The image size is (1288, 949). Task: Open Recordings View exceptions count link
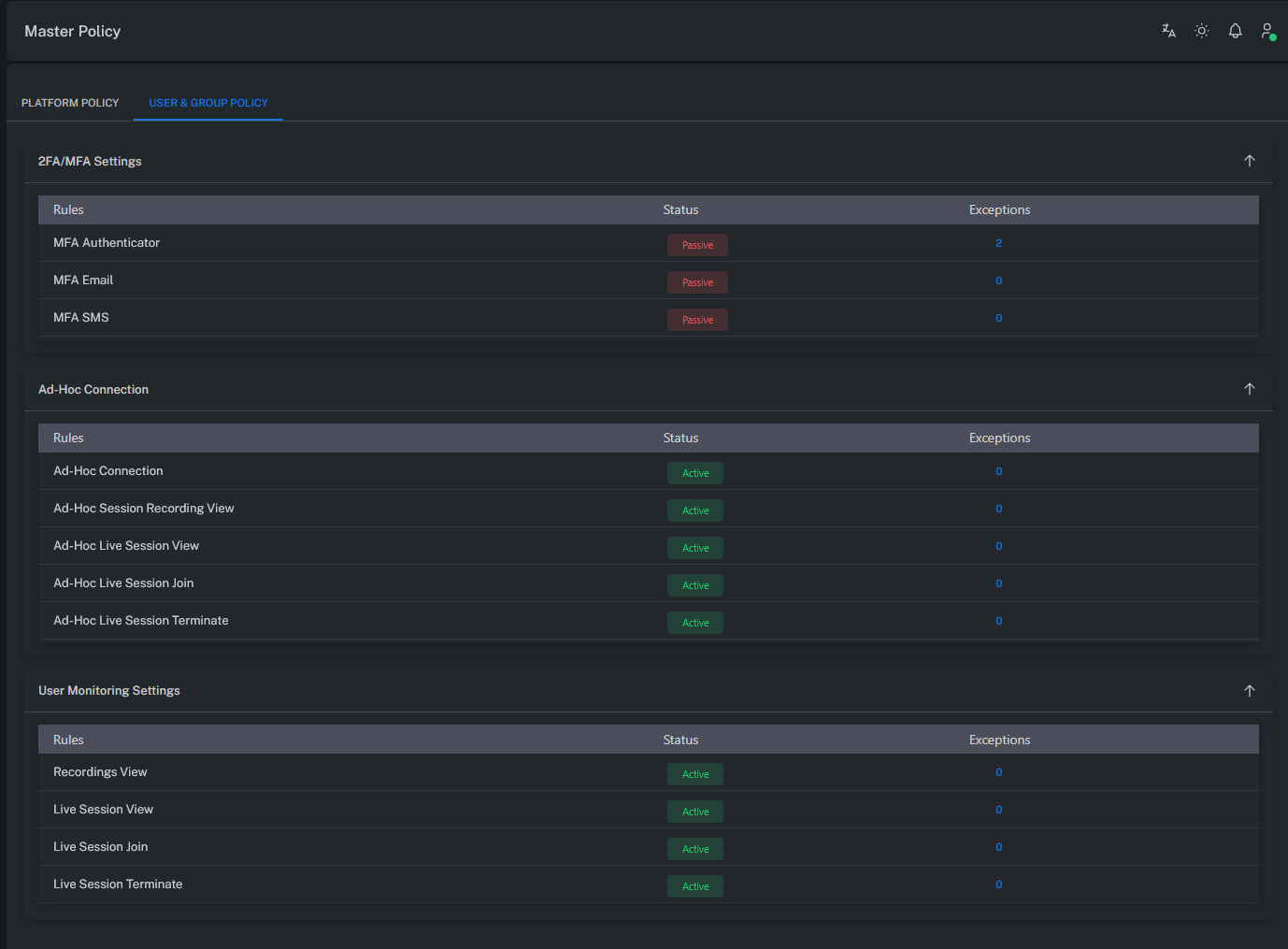tap(998, 772)
